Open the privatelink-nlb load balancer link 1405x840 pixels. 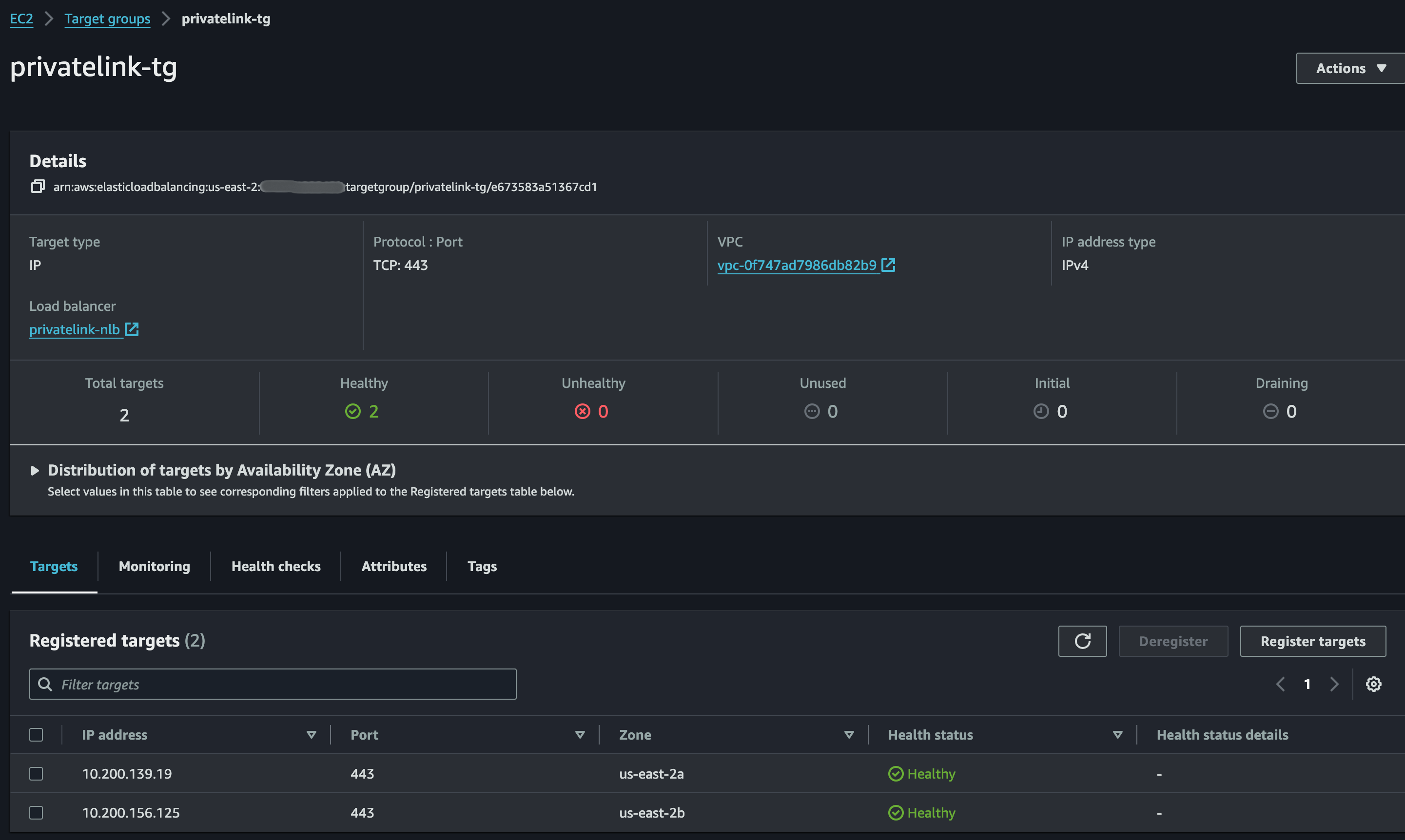pos(74,329)
